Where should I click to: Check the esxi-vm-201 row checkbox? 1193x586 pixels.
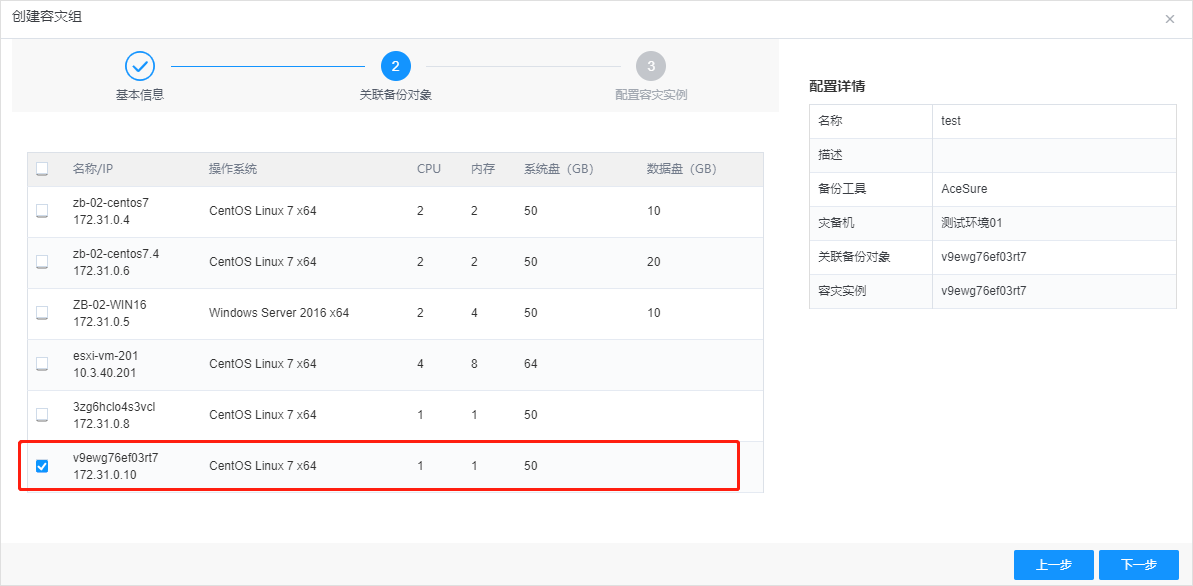[x=42, y=364]
